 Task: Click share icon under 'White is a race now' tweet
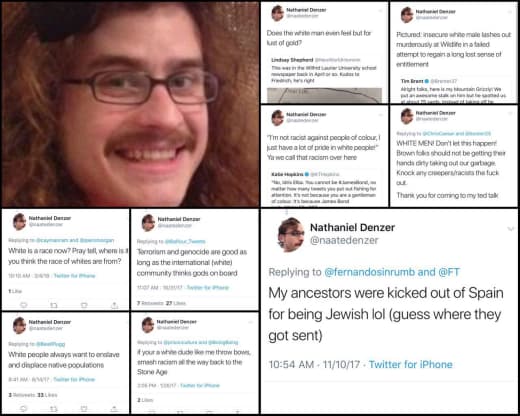coord(114,305)
